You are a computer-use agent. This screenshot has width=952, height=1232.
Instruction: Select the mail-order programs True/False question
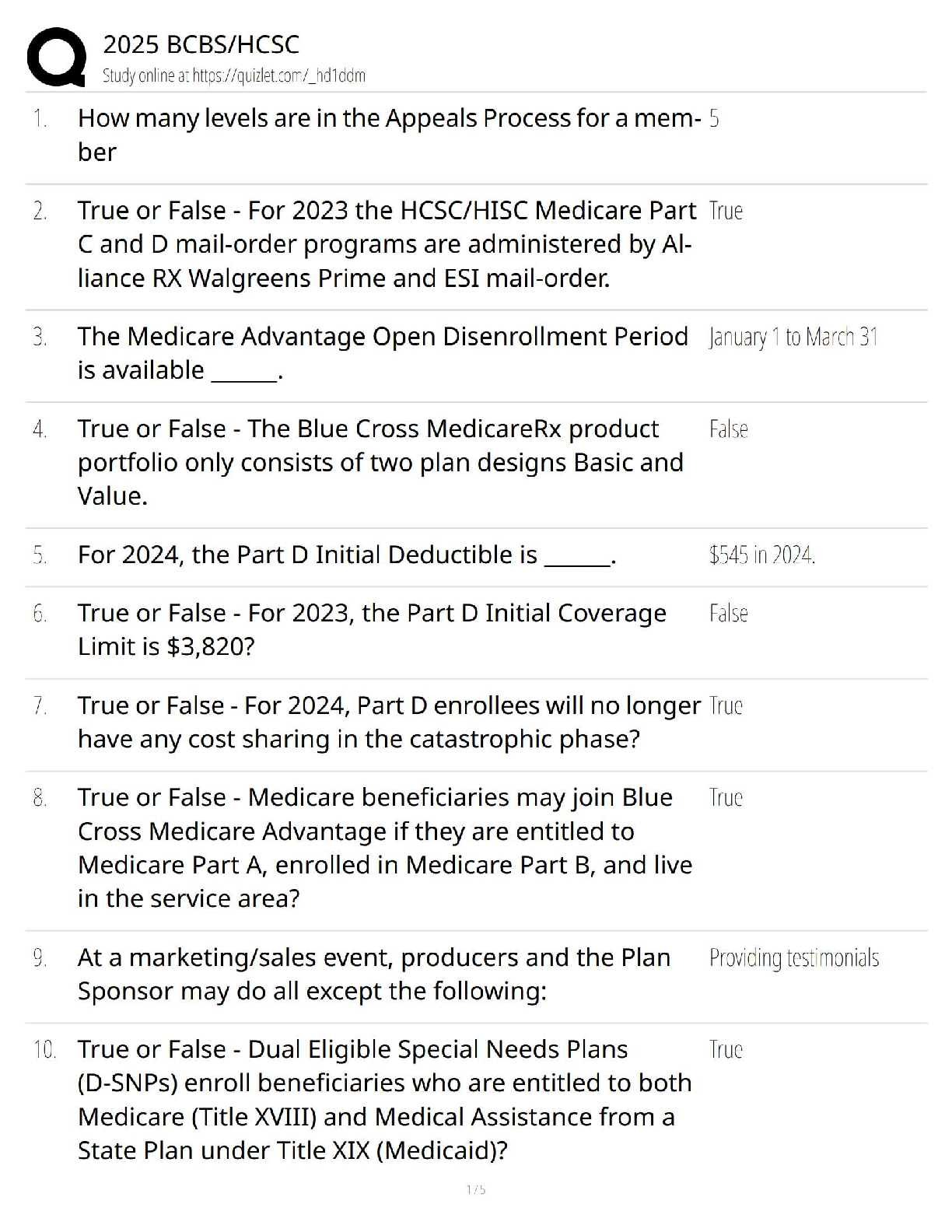pos(385,244)
